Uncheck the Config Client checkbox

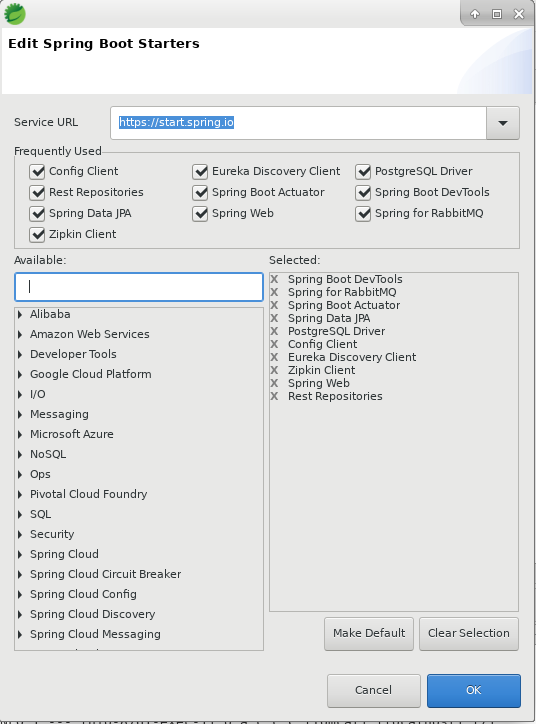point(37,171)
